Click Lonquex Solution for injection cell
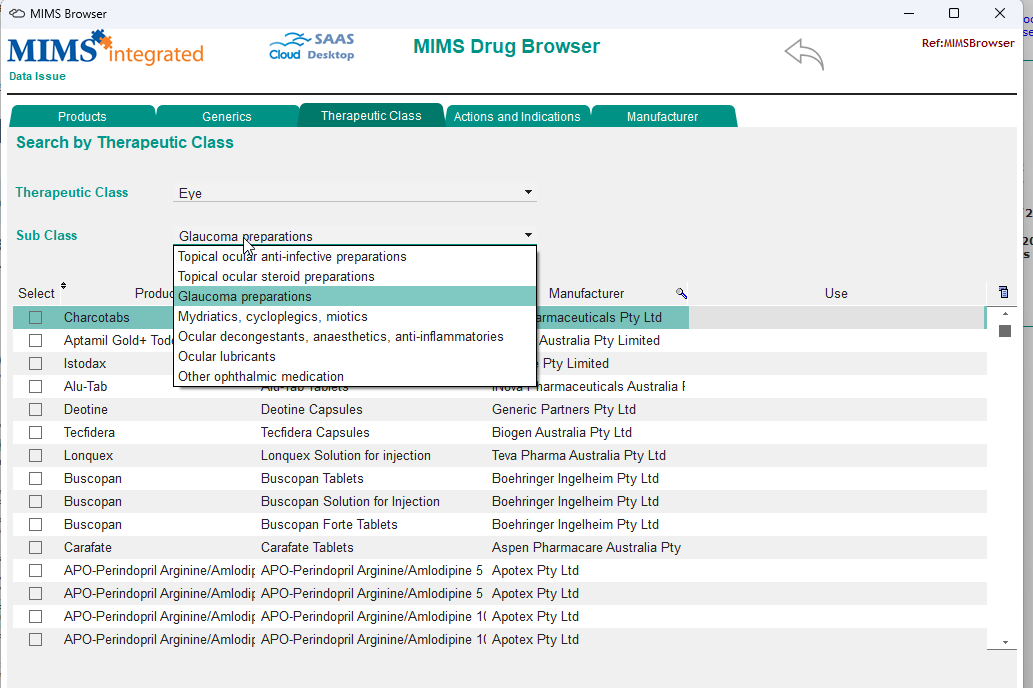 coord(346,456)
